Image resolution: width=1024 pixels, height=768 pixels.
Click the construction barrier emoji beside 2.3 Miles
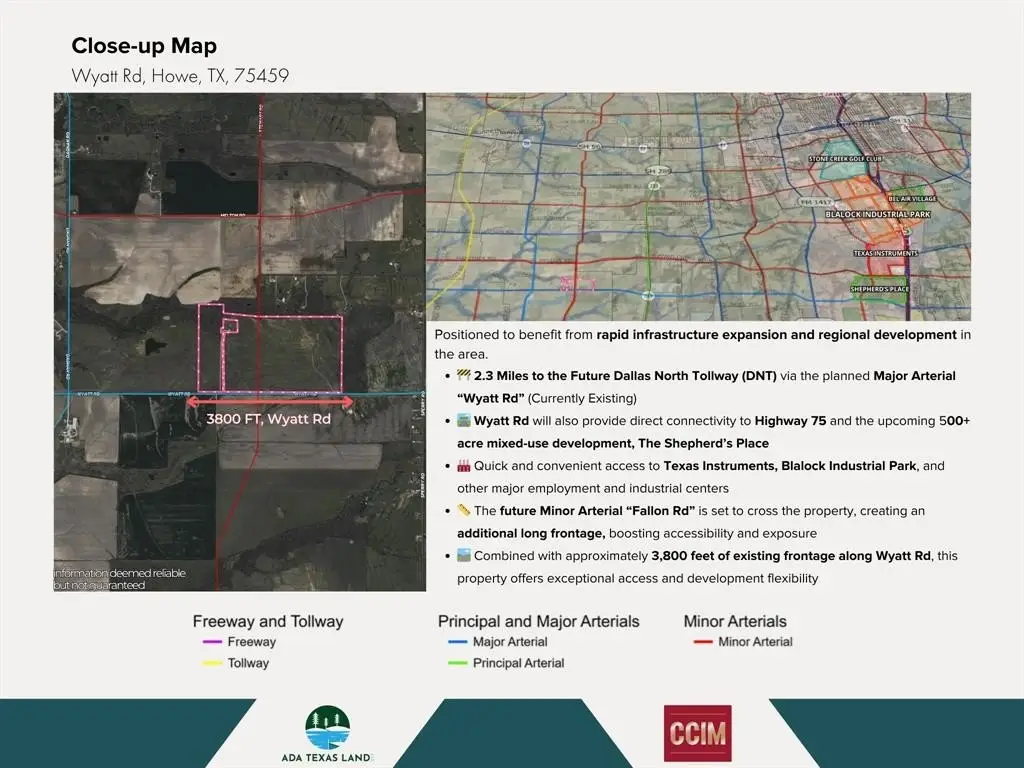point(464,376)
